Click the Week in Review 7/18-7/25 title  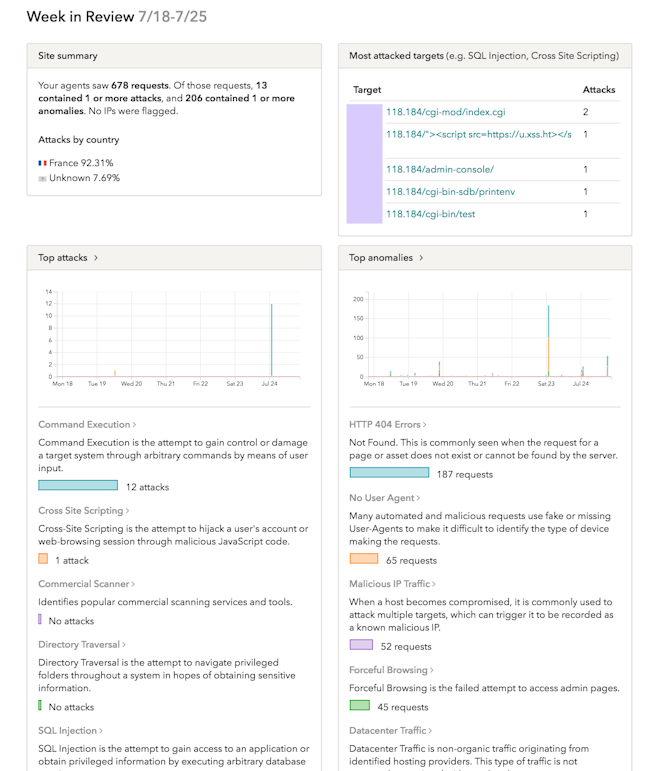coord(117,17)
